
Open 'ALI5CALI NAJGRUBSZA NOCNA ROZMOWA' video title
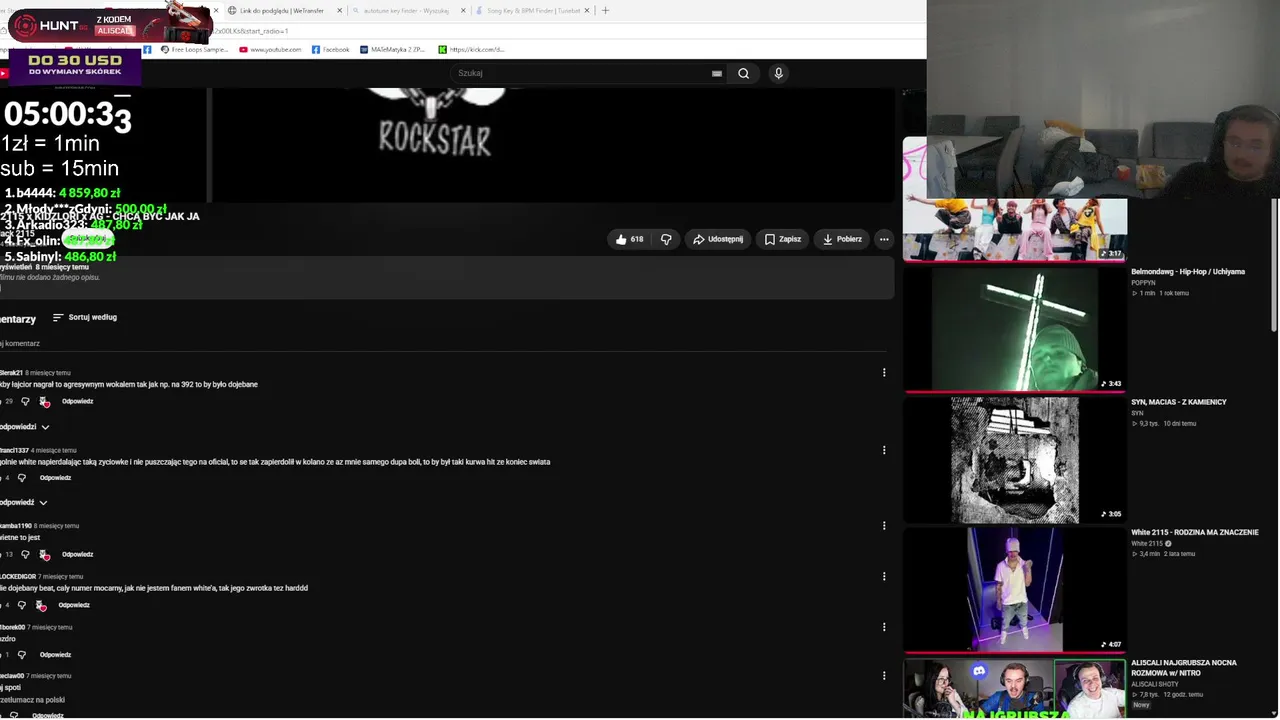click(1184, 668)
